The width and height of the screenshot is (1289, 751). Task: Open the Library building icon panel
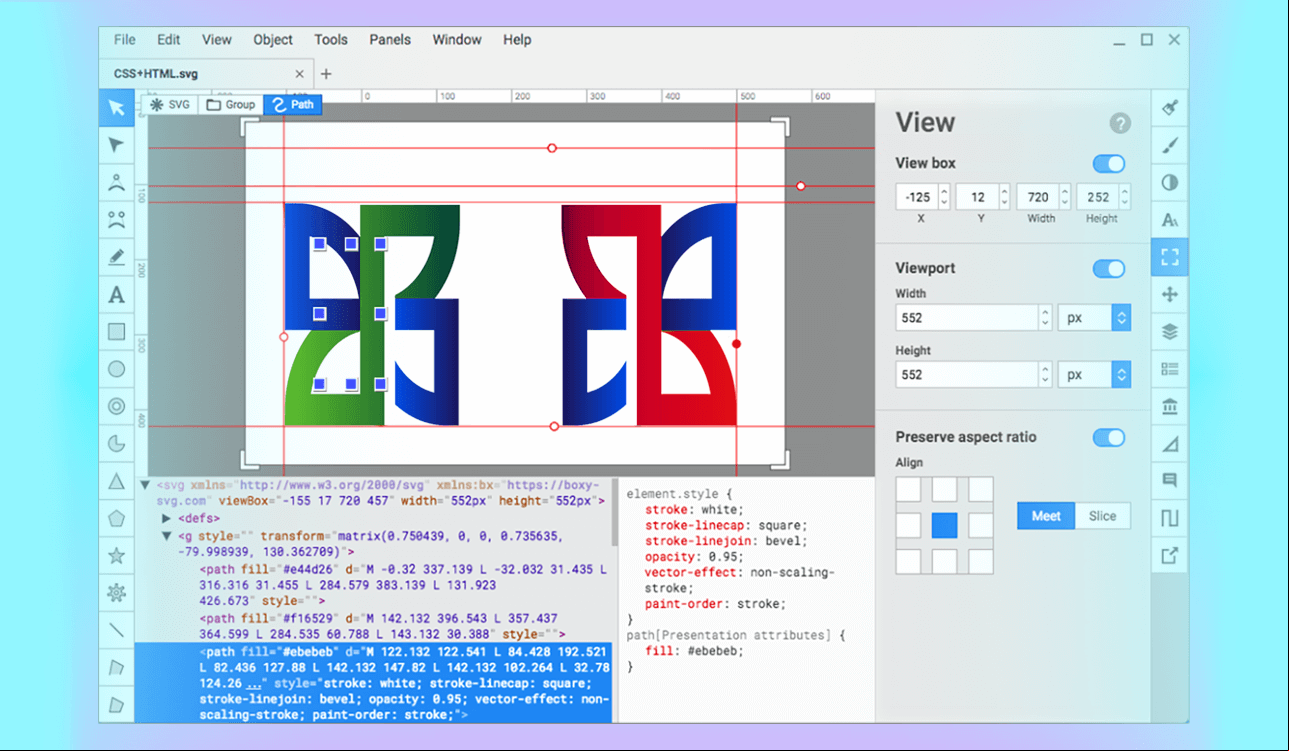coord(1170,406)
